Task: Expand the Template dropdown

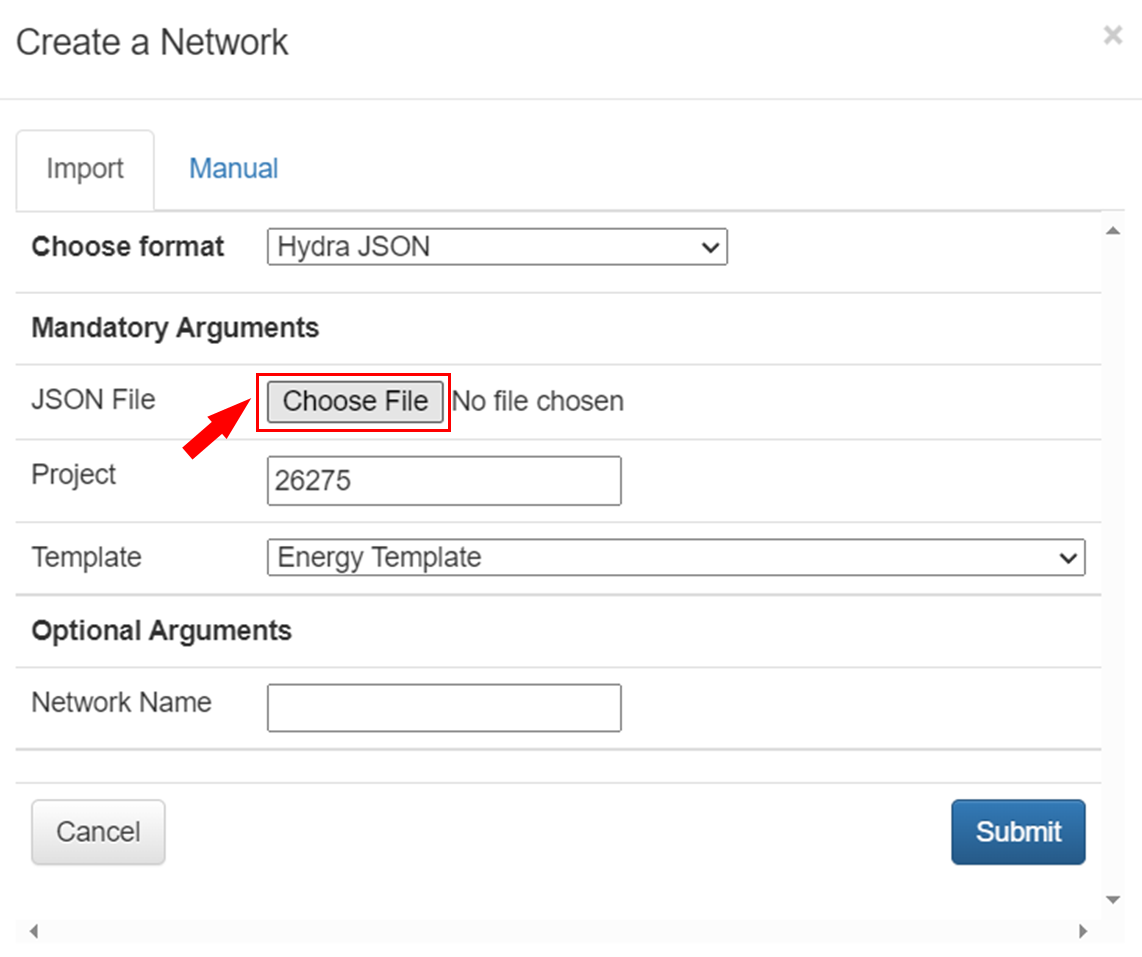Action: click(x=676, y=558)
